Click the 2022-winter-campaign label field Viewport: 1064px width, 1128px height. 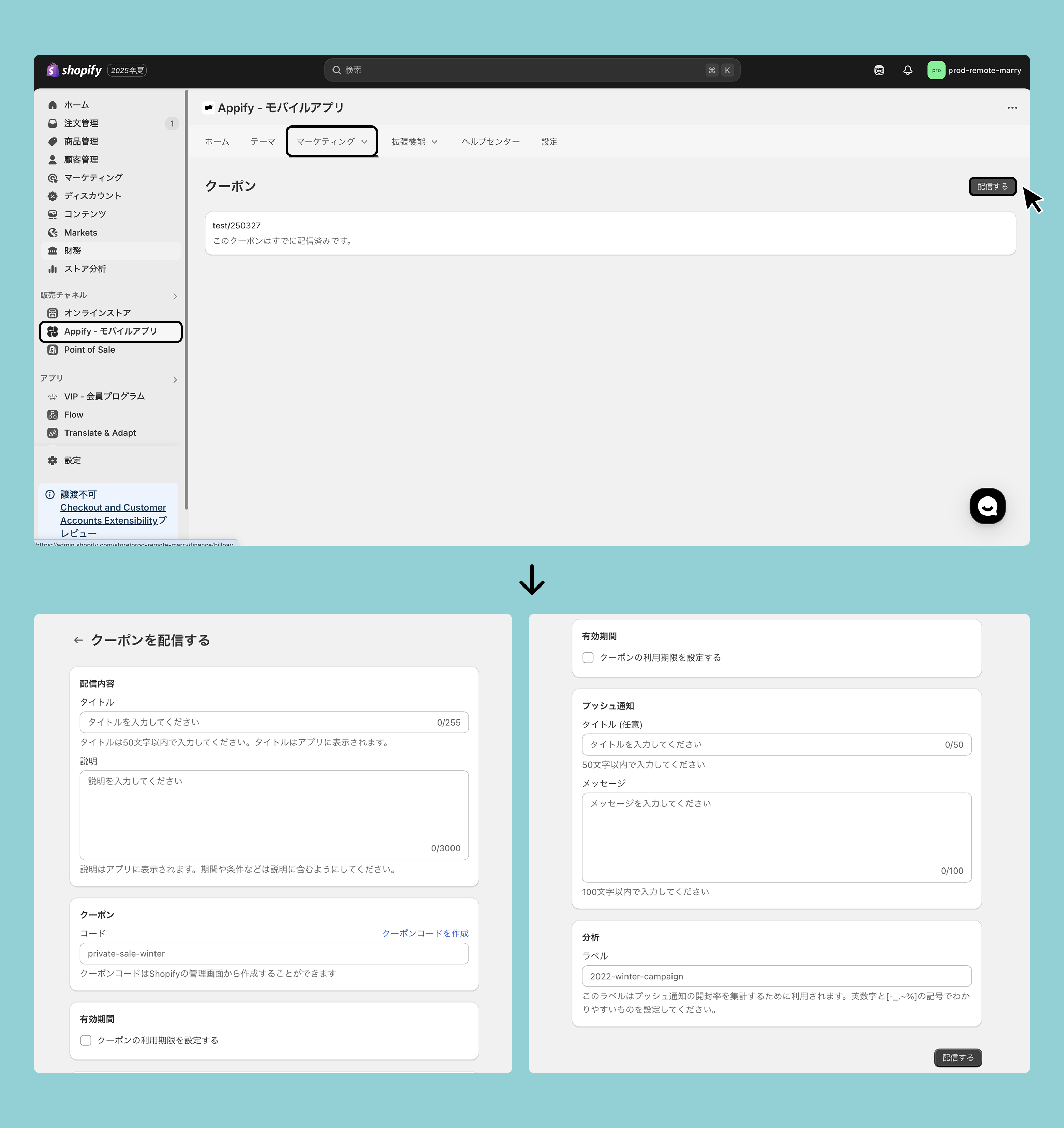click(x=776, y=977)
